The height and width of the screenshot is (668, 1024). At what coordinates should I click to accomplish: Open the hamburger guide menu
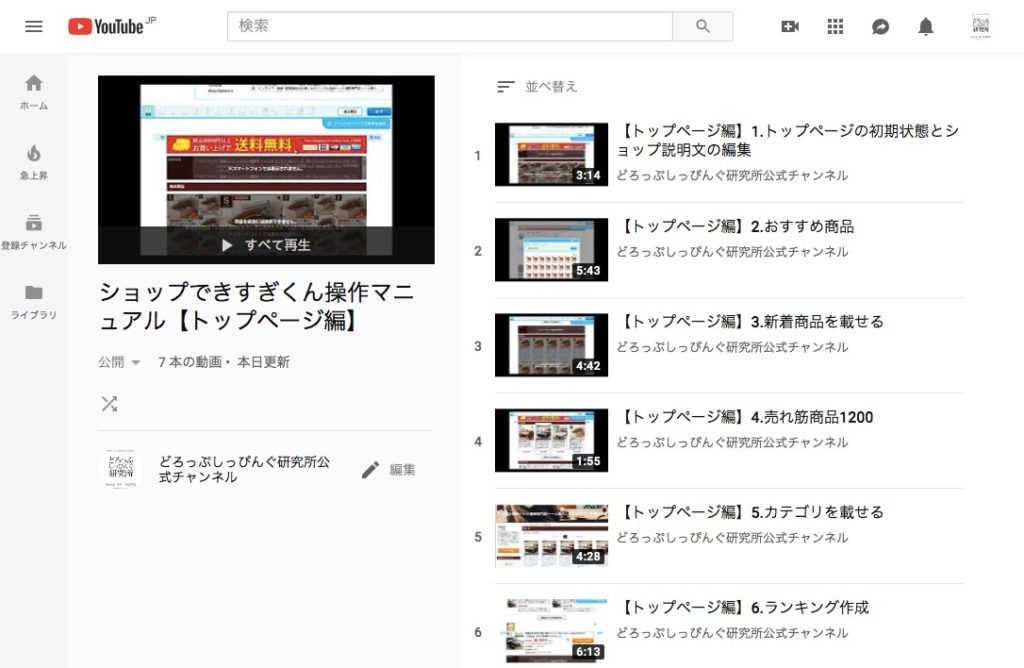click(x=34, y=26)
